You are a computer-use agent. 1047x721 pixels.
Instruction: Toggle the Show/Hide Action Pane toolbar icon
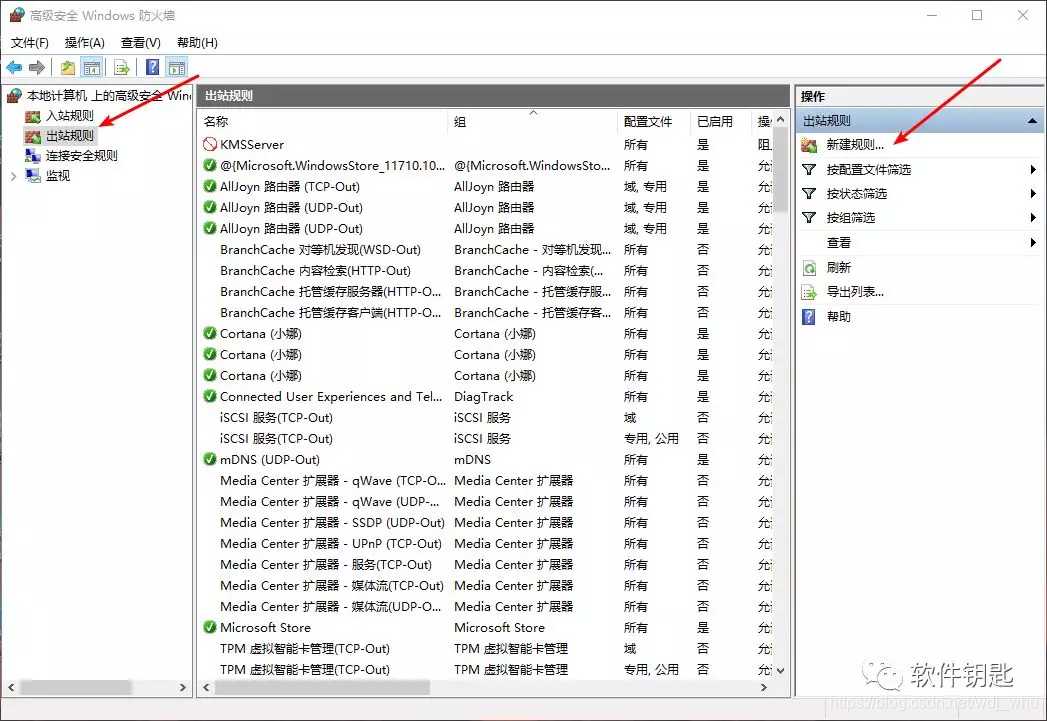pyautogui.click(x=177, y=67)
